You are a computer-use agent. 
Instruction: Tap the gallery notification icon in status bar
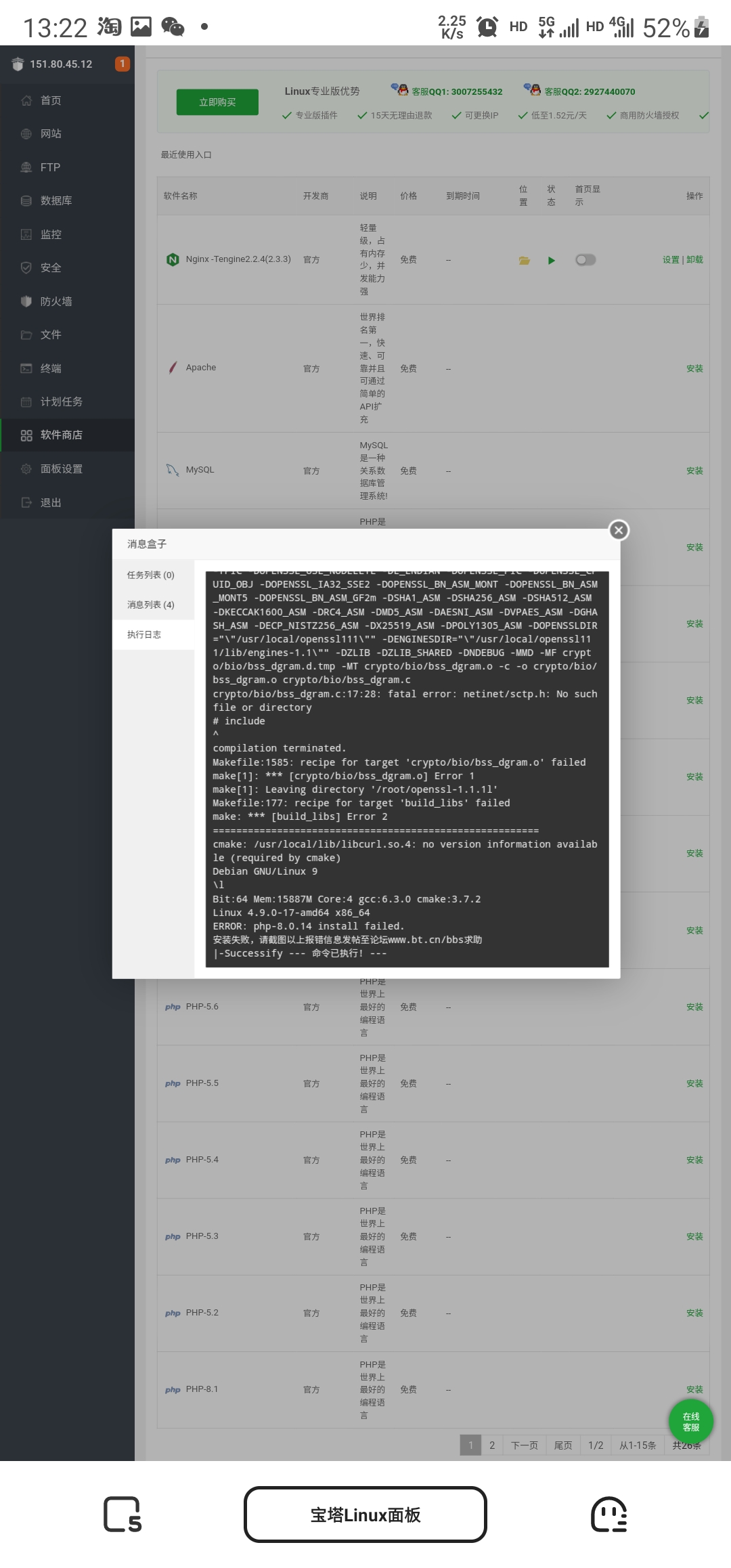click(141, 27)
